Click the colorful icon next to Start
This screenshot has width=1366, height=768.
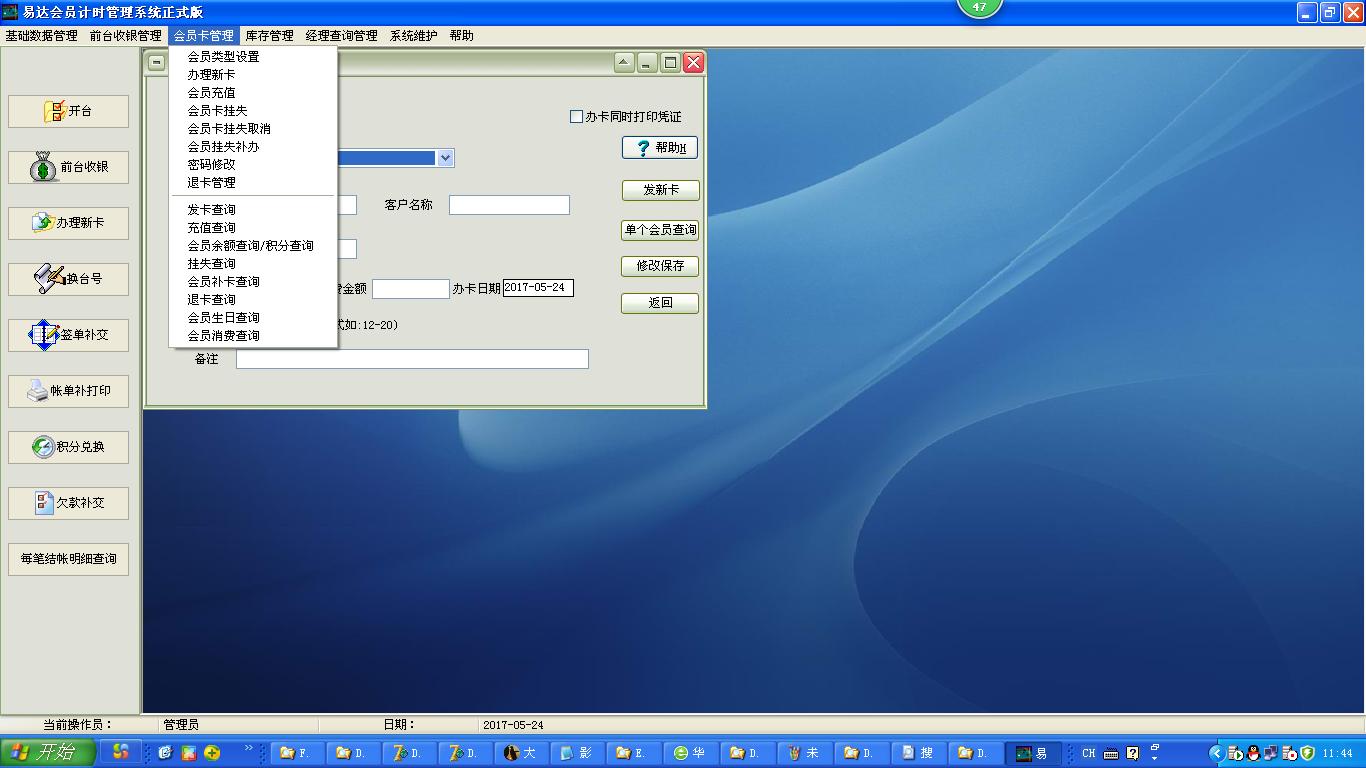[121, 752]
